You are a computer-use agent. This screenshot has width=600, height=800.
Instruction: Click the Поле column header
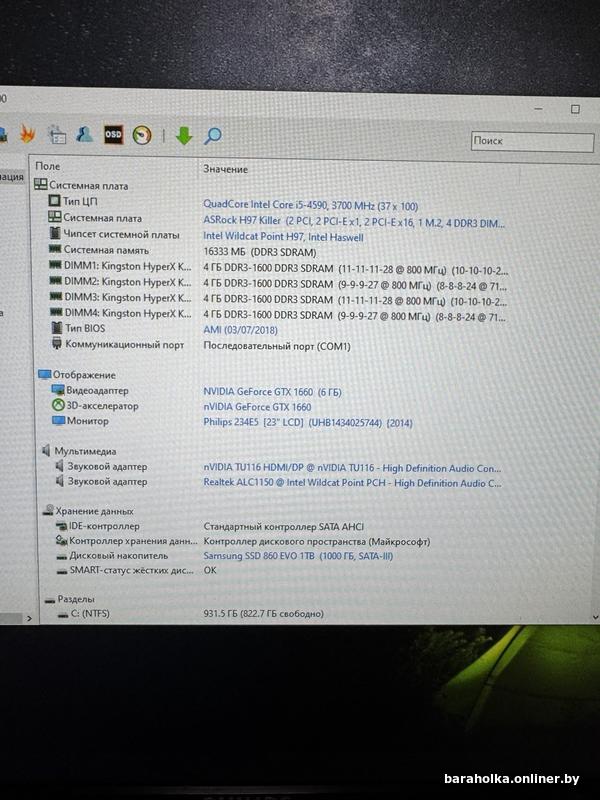(x=47, y=166)
